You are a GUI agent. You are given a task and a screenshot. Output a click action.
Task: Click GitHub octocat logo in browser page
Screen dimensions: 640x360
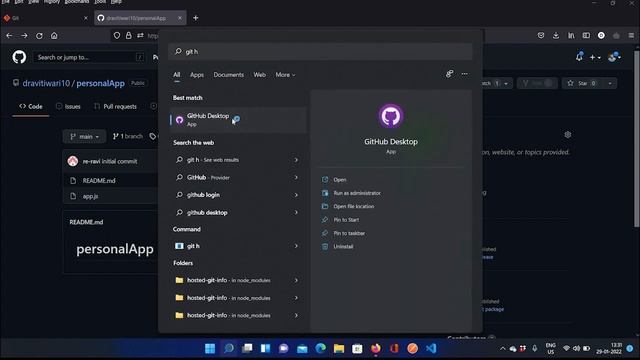tap(19, 57)
